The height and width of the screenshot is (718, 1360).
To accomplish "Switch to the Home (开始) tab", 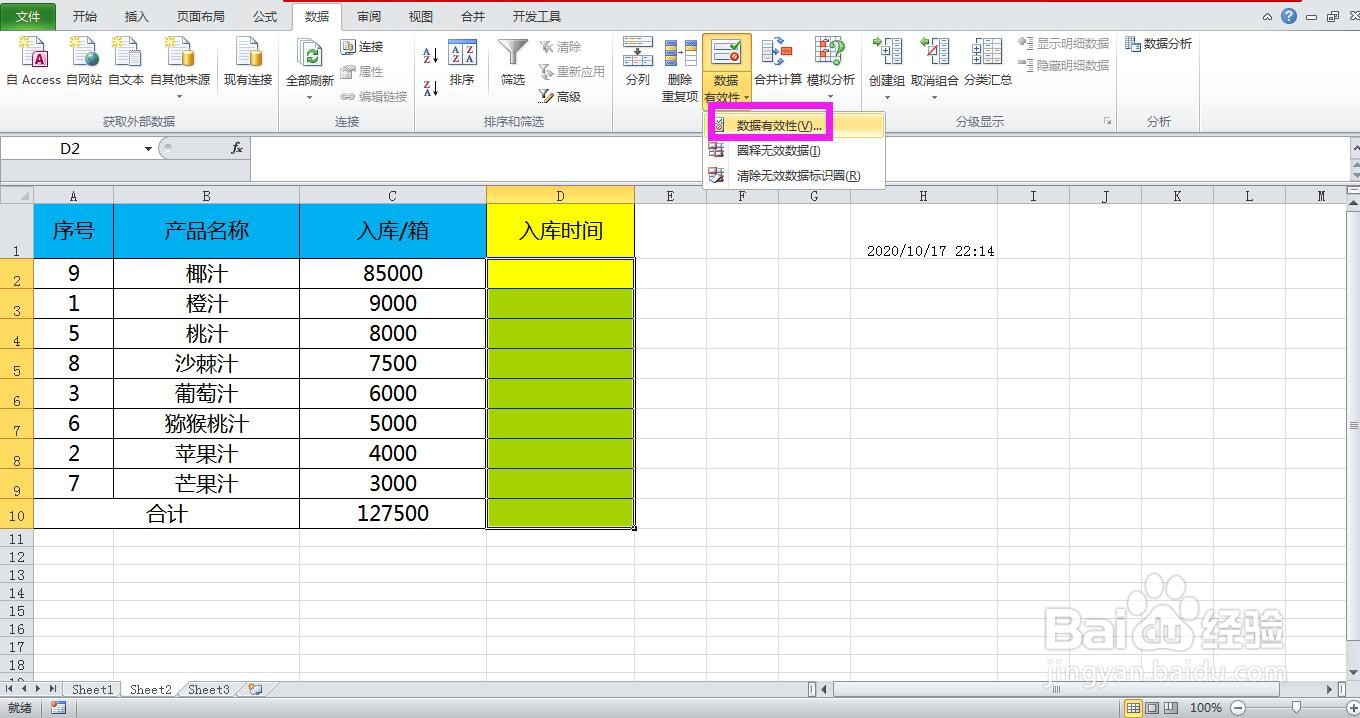I will coord(85,17).
